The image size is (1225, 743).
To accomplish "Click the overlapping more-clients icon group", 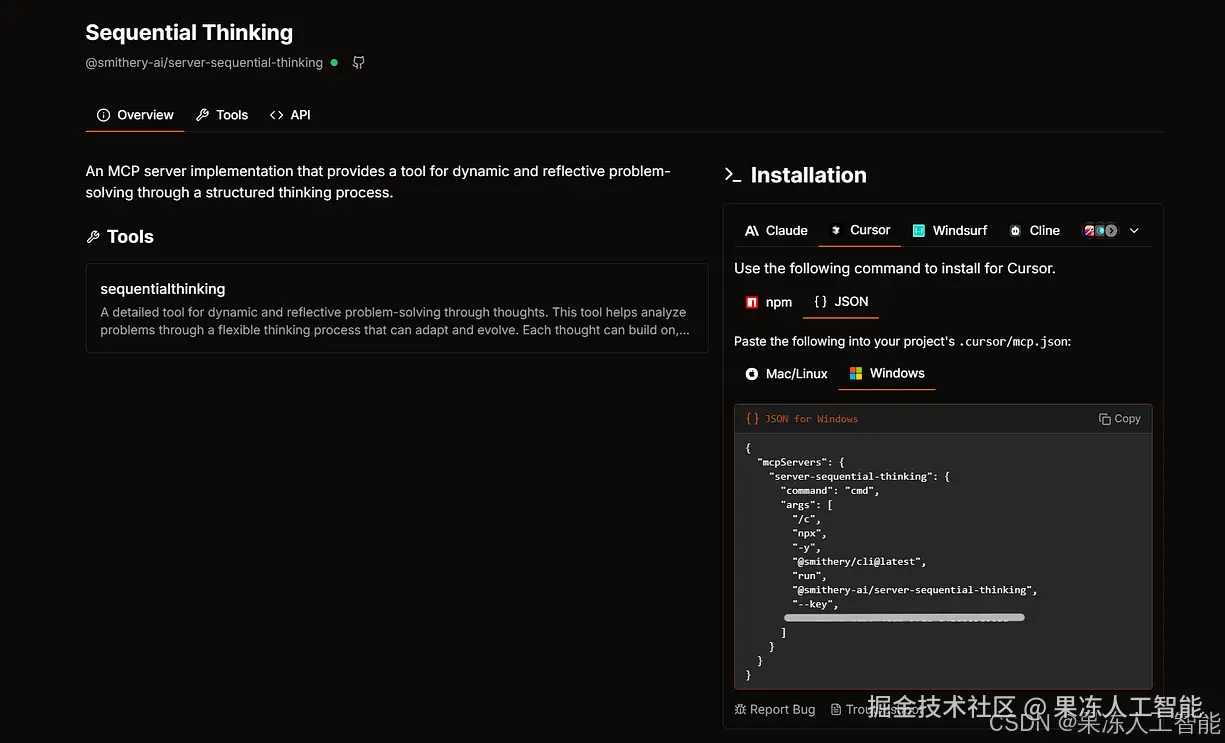I will (1100, 231).
